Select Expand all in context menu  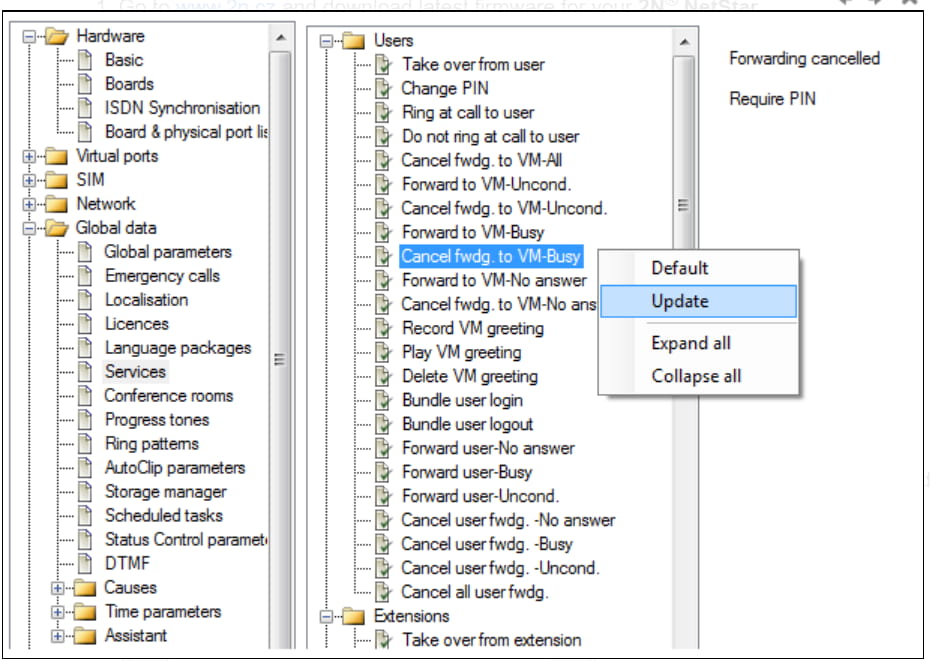point(699,344)
